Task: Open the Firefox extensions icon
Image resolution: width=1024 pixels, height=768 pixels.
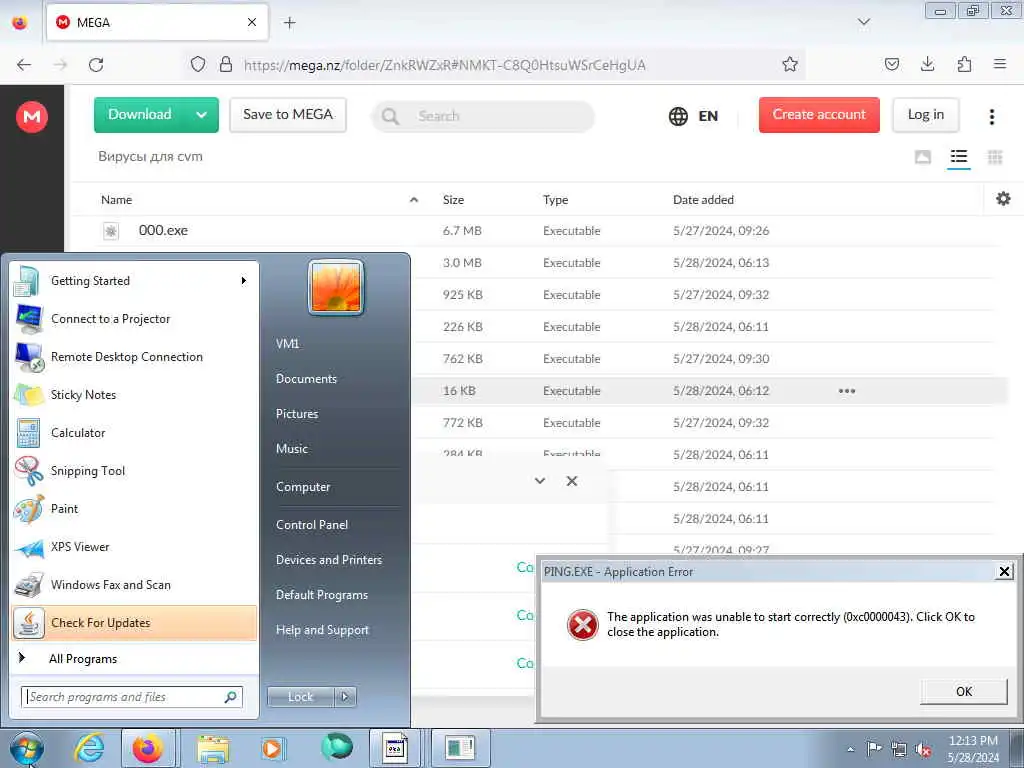Action: pos(964,64)
